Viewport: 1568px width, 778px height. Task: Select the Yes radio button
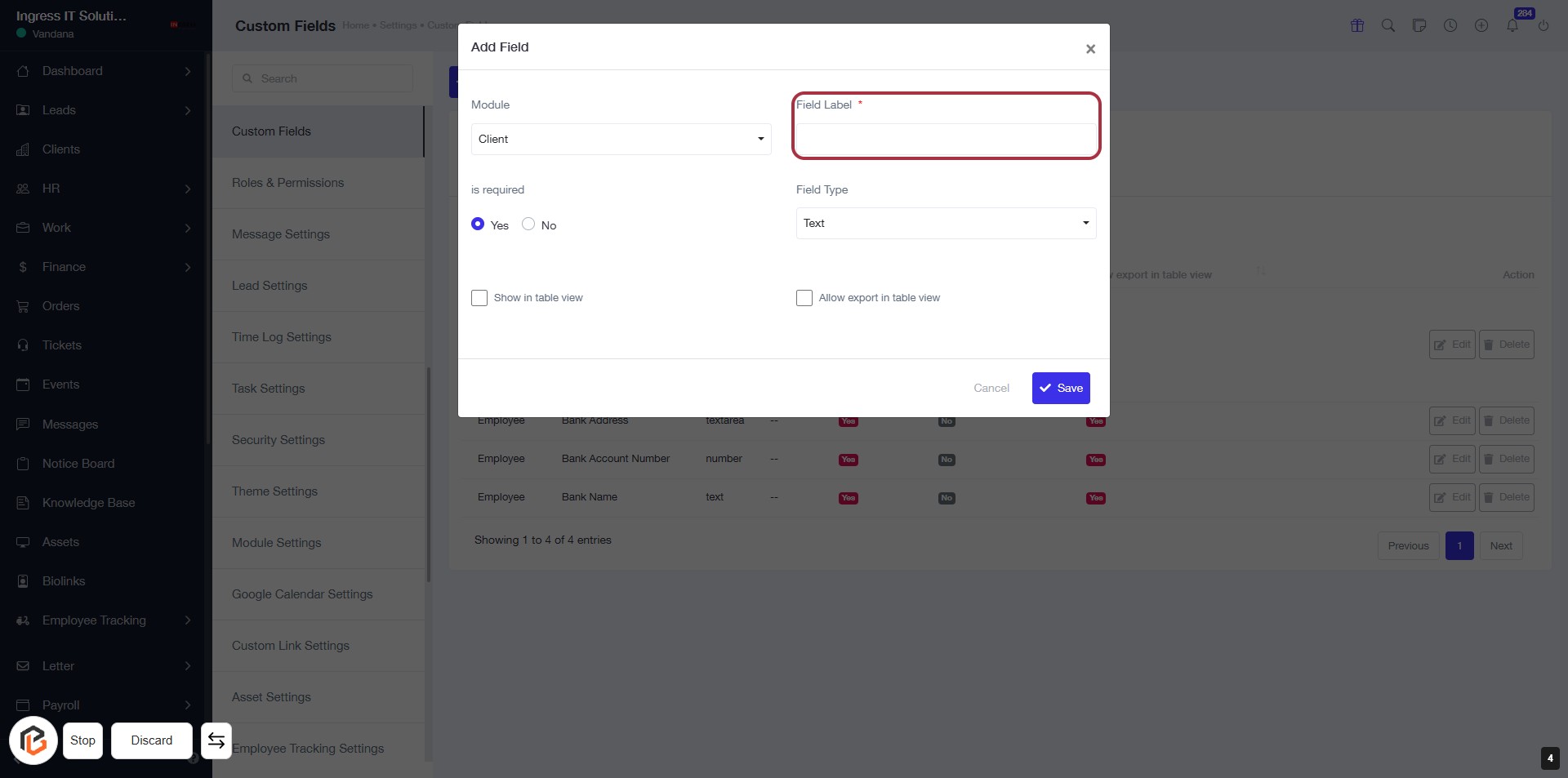click(479, 224)
